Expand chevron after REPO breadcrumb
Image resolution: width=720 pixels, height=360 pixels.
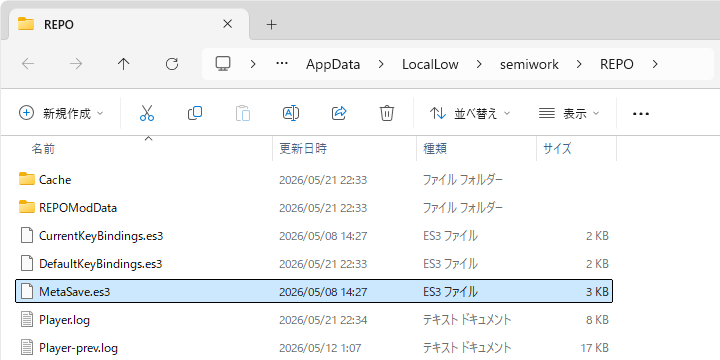point(654,64)
